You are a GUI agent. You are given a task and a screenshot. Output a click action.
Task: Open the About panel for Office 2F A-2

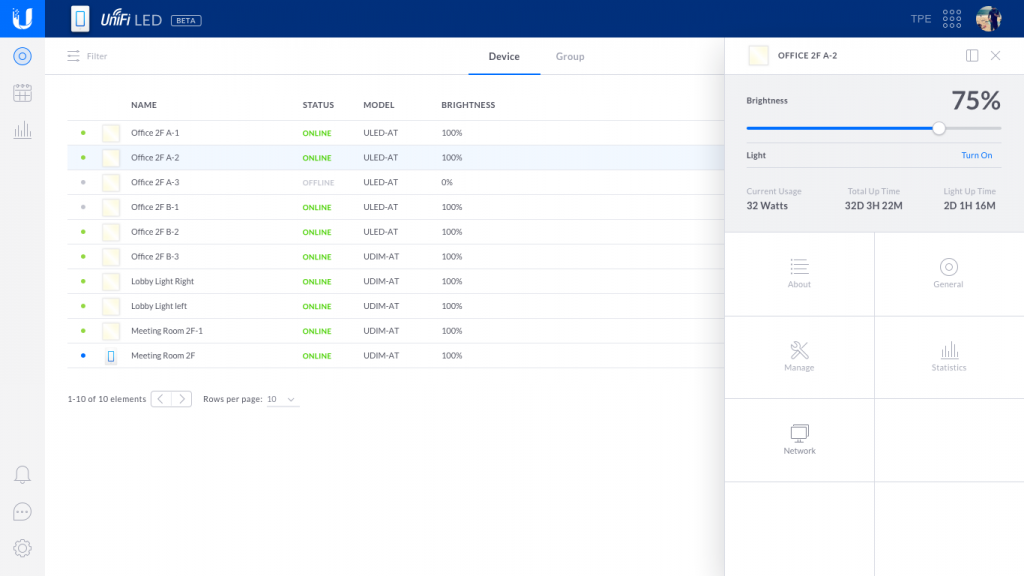coord(798,272)
